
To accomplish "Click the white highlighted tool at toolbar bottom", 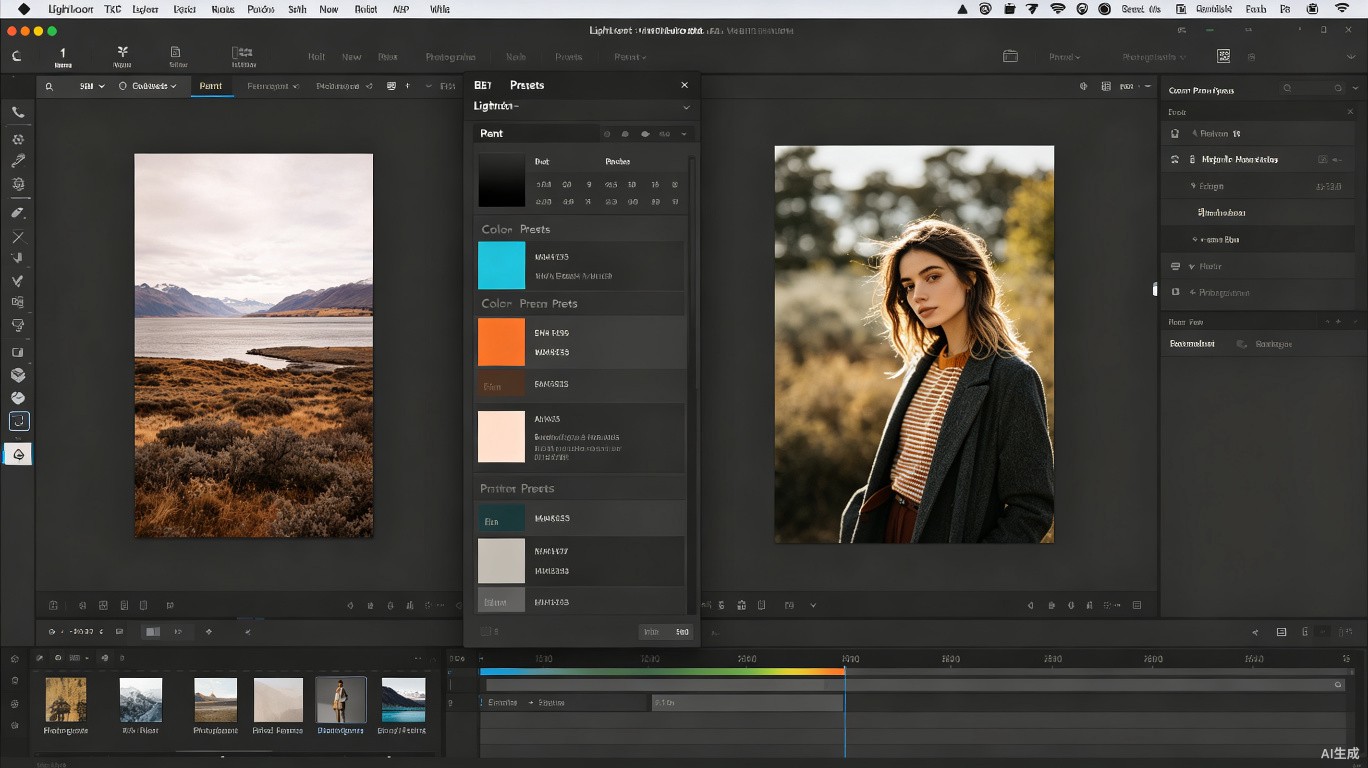I will (x=18, y=454).
